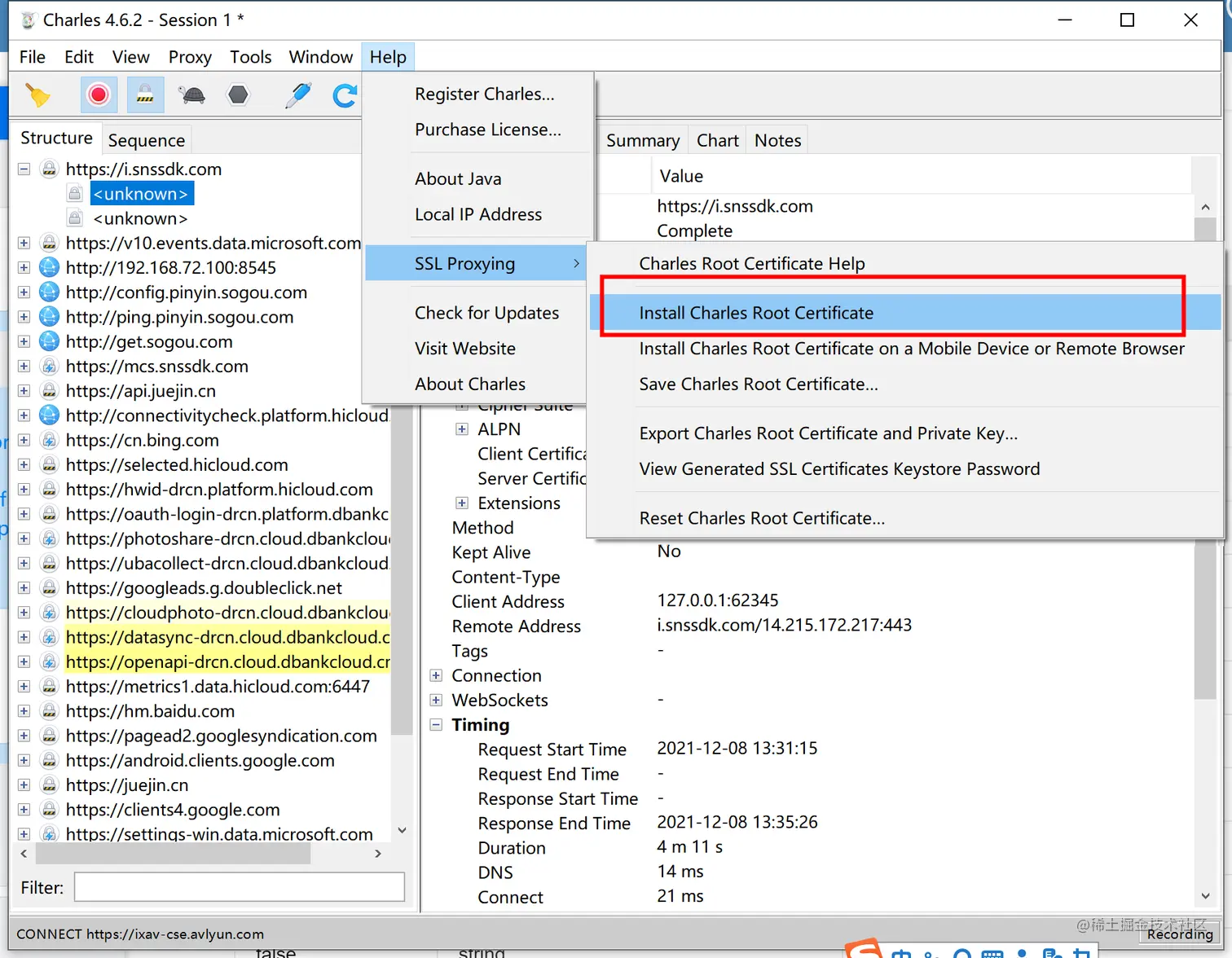This screenshot has width=1232, height=958.
Task: Switch to the Notes tab
Action: [x=778, y=141]
